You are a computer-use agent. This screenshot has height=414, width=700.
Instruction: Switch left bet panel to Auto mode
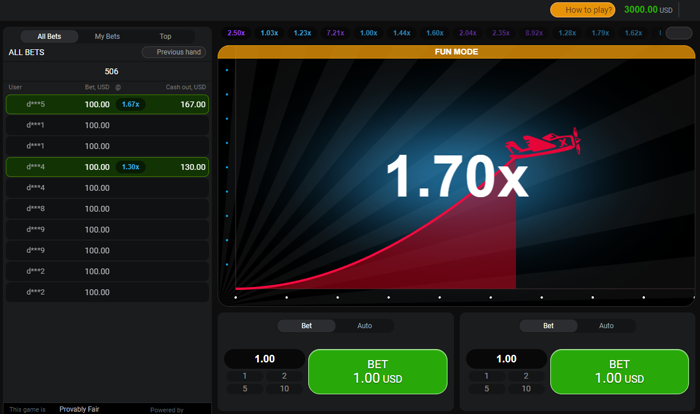364,326
